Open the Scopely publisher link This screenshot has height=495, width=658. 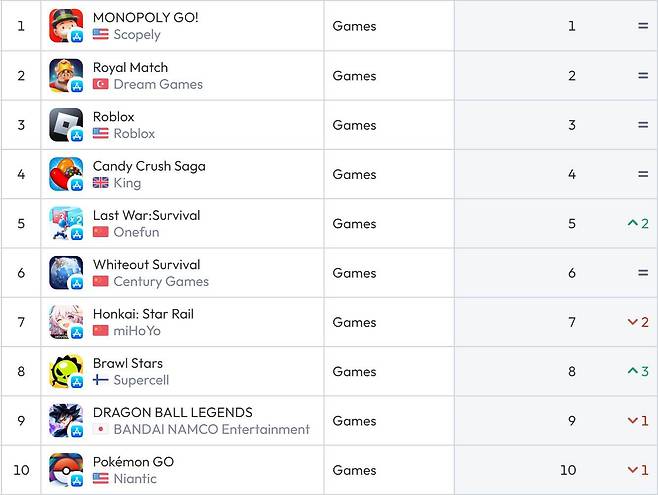(136, 35)
